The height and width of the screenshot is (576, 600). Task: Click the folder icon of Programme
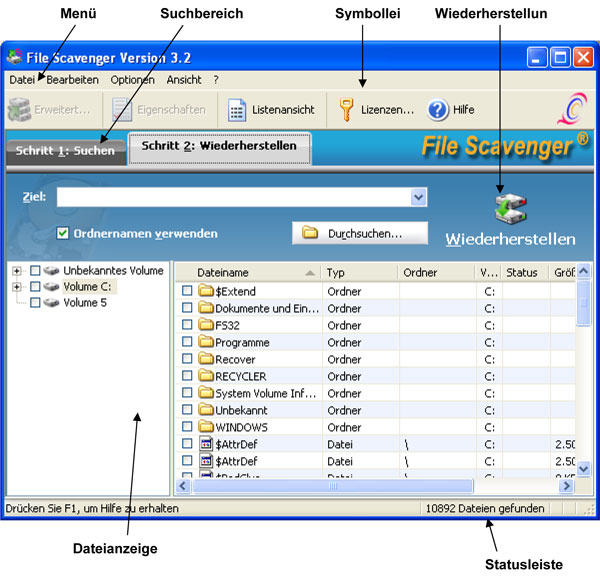coord(206,342)
